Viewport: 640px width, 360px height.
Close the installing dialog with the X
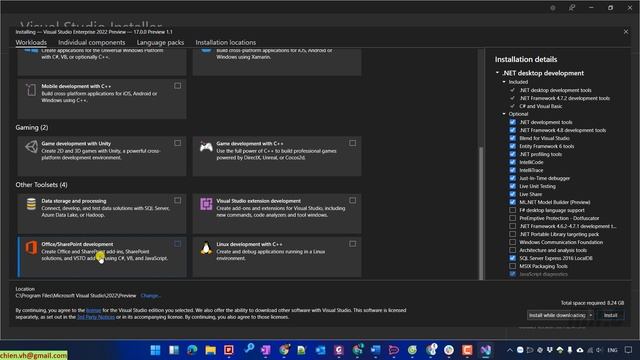coord(626,31)
